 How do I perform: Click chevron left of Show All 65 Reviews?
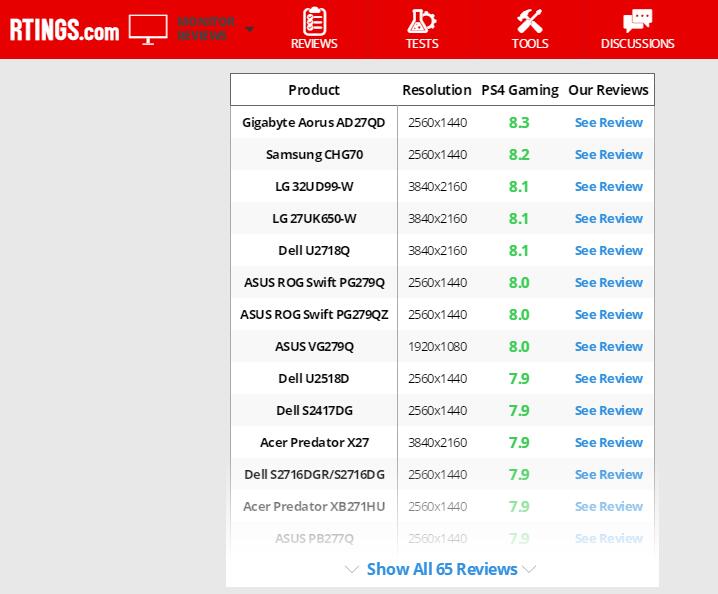(x=351, y=569)
